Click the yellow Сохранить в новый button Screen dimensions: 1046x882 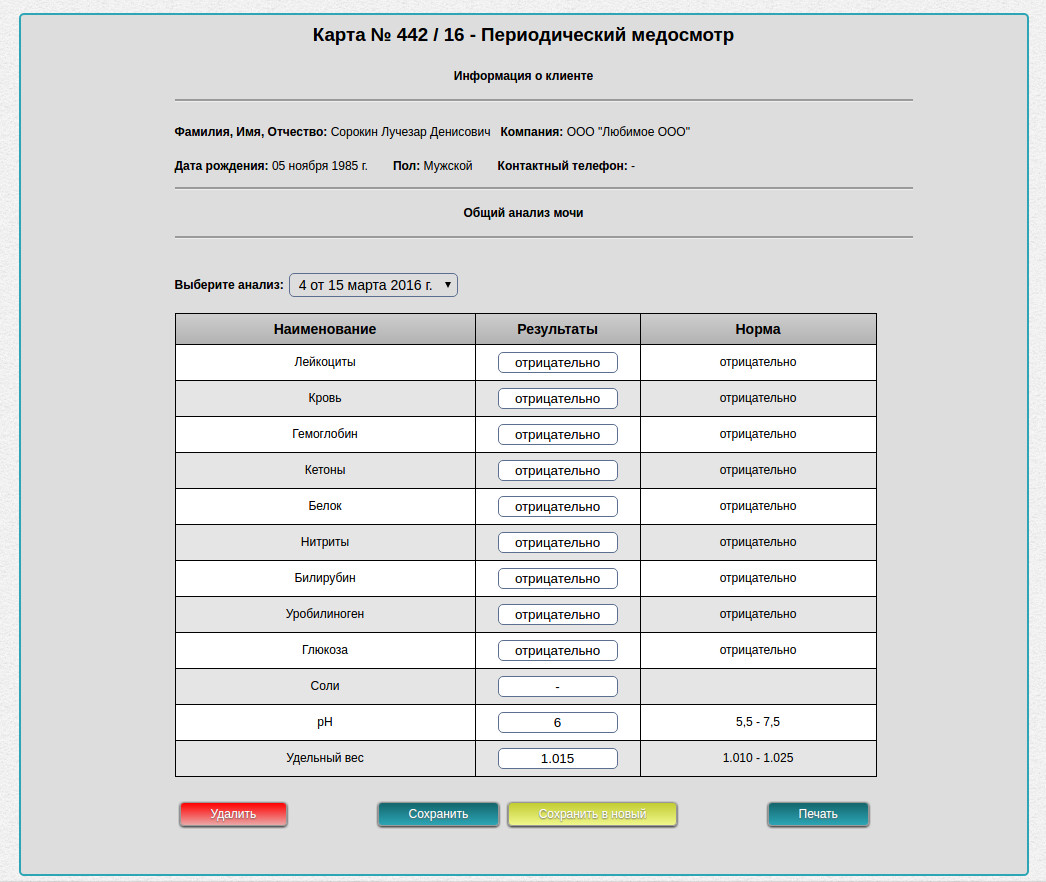(x=592, y=814)
